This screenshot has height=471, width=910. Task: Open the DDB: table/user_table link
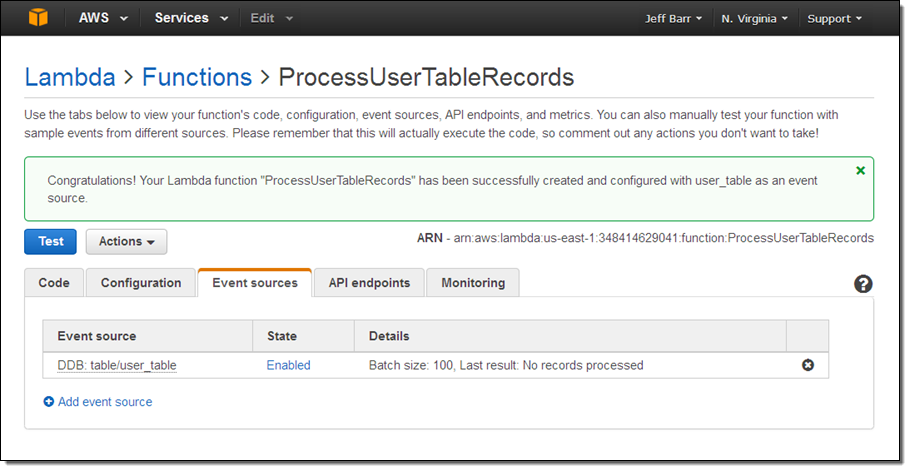click(x=117, y=365)
